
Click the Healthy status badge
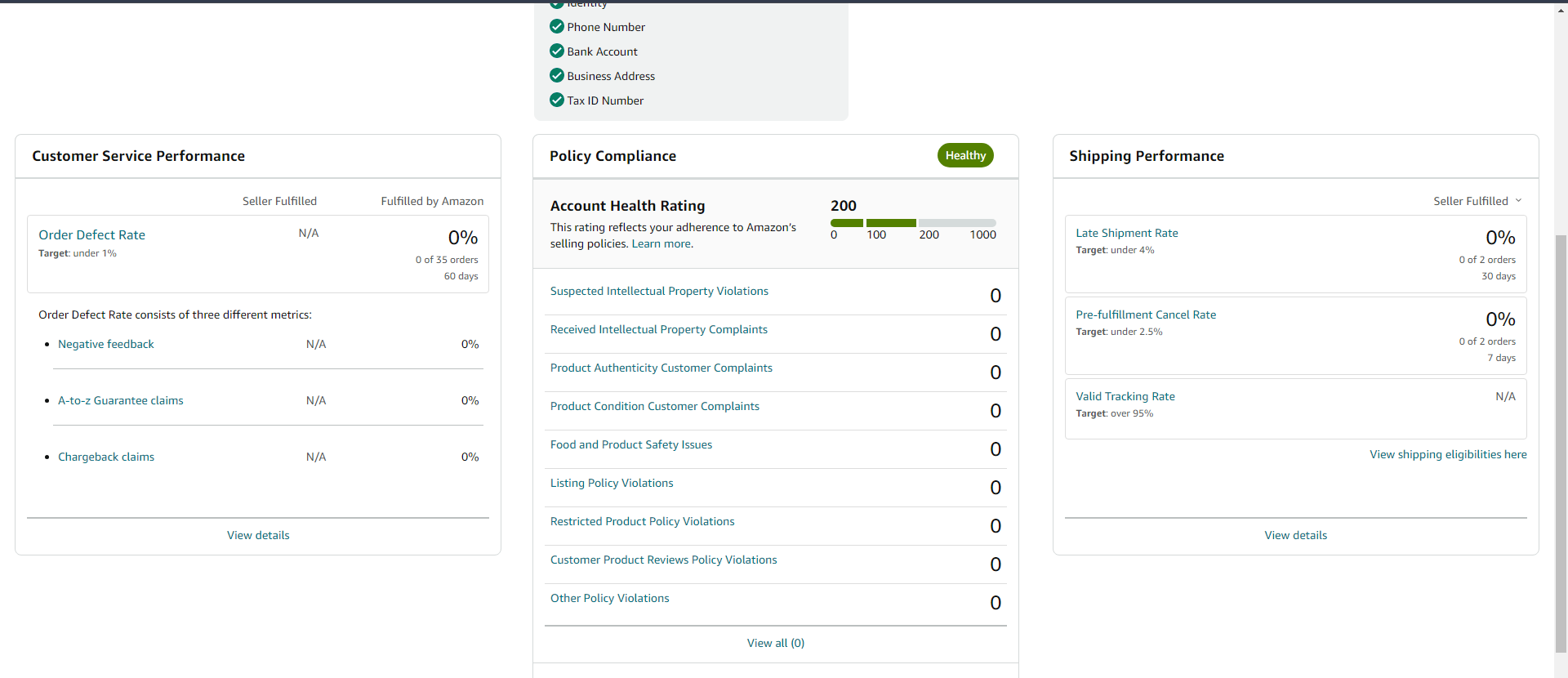pos(965,155)
